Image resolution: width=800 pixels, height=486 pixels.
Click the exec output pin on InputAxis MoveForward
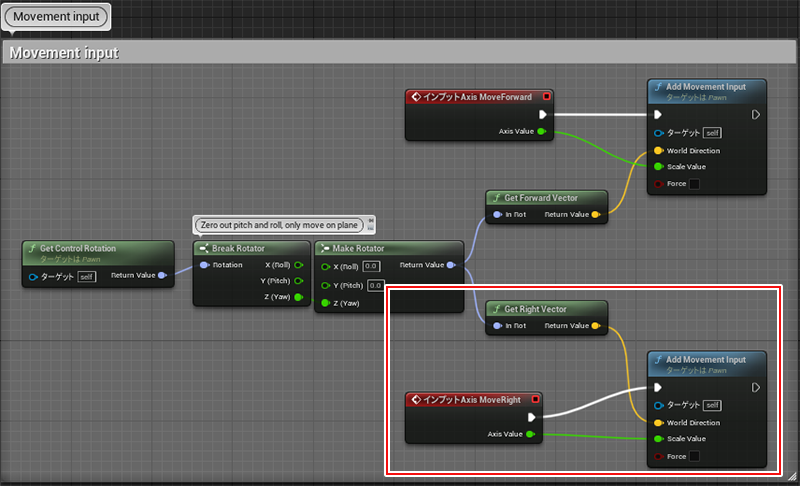543,114
